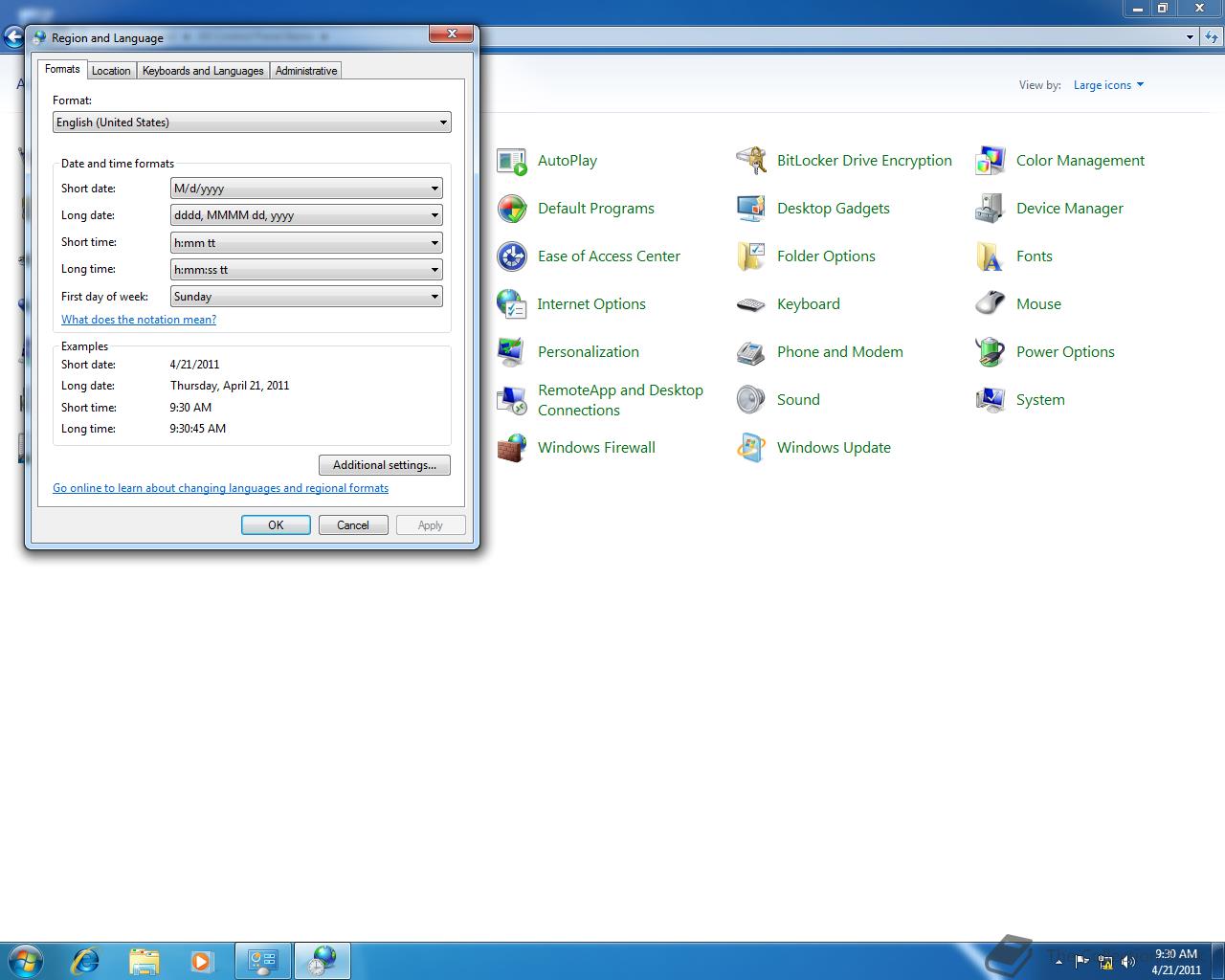Click the network tray icon
The height and width of the screenshot is (980, 1225).
tap(1105, 961)
